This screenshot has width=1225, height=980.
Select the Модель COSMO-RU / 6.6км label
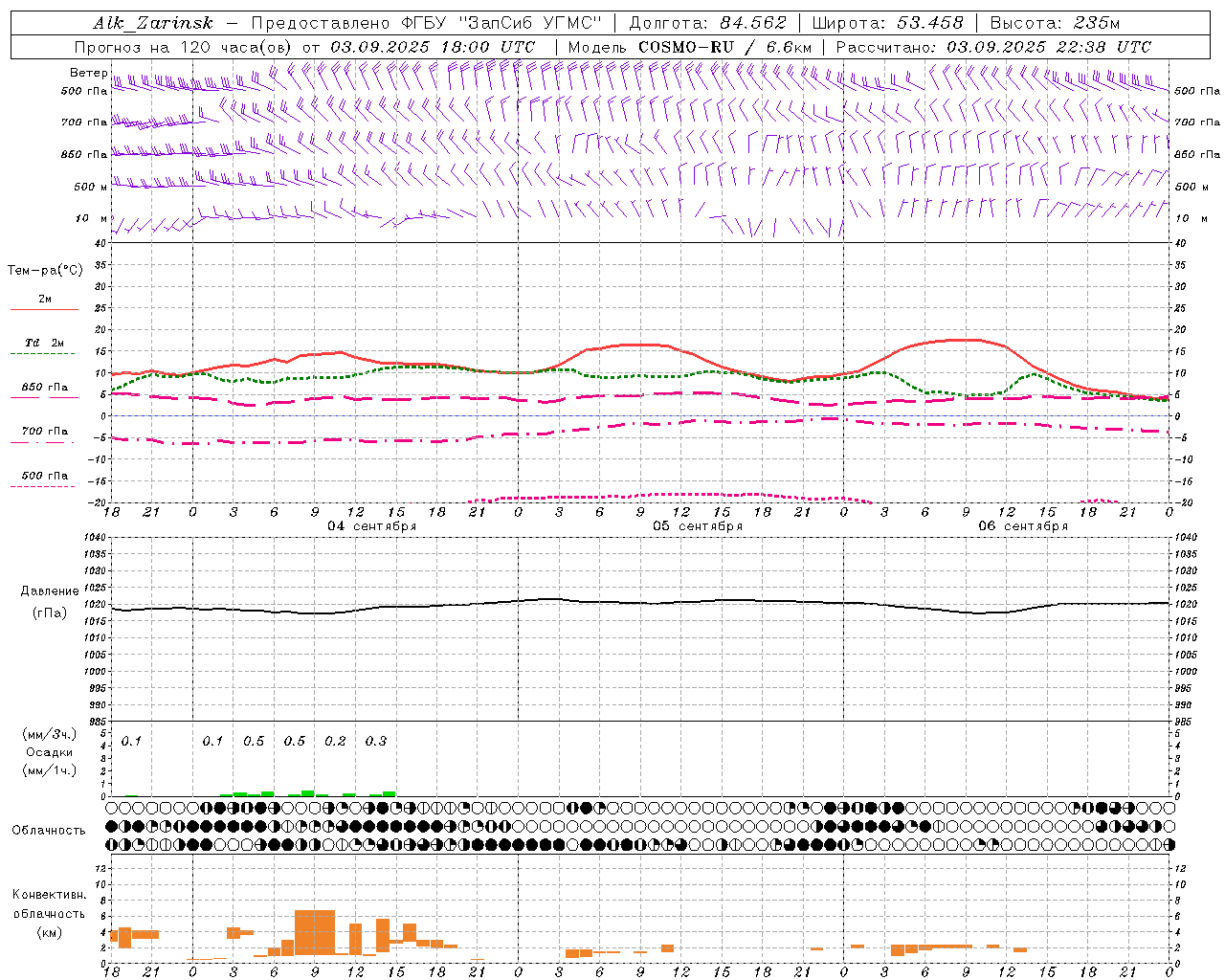click(690, 47)
